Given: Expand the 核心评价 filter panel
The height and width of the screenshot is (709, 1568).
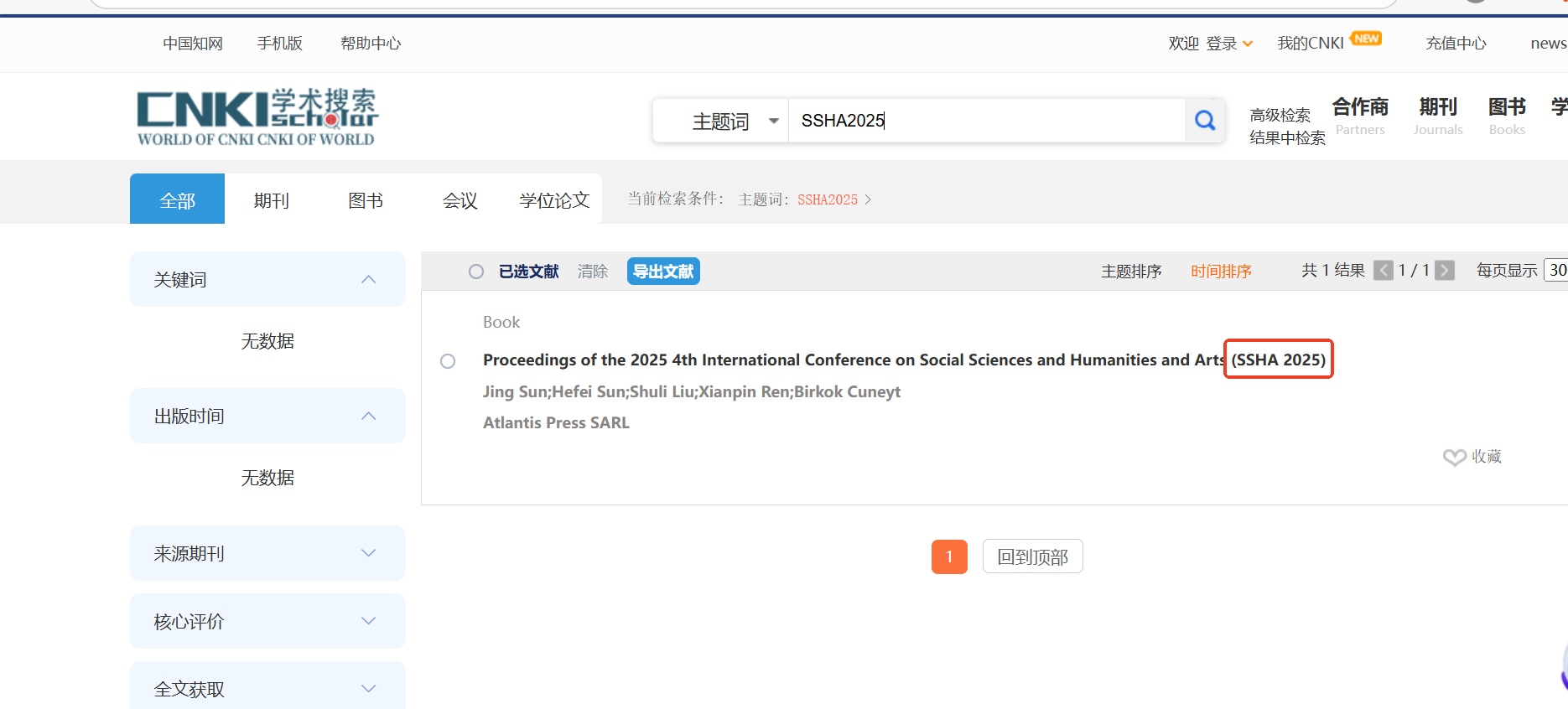Looking at the screenshot, I should (x=368, y=621).
